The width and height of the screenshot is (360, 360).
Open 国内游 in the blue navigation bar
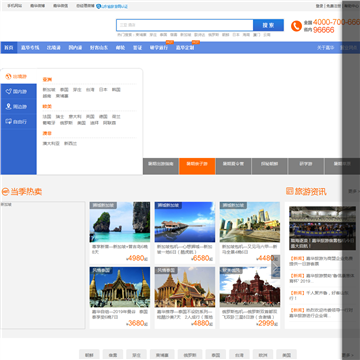coord(75,48)
